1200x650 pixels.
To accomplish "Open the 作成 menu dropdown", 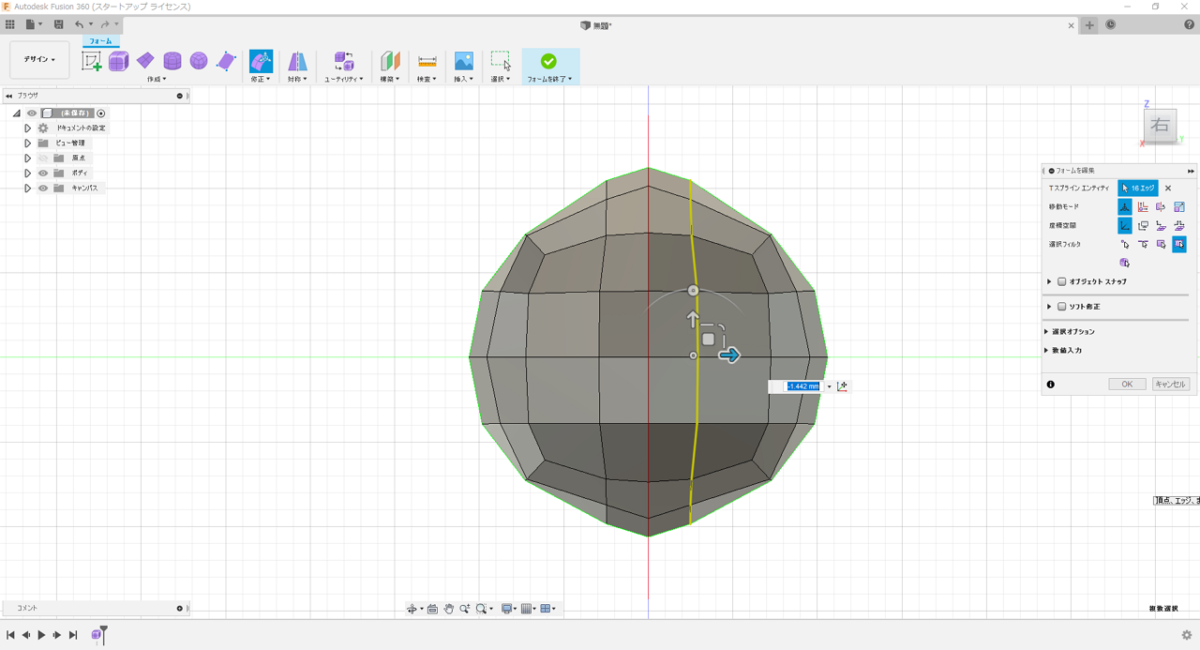I will (x=157, y=79).
